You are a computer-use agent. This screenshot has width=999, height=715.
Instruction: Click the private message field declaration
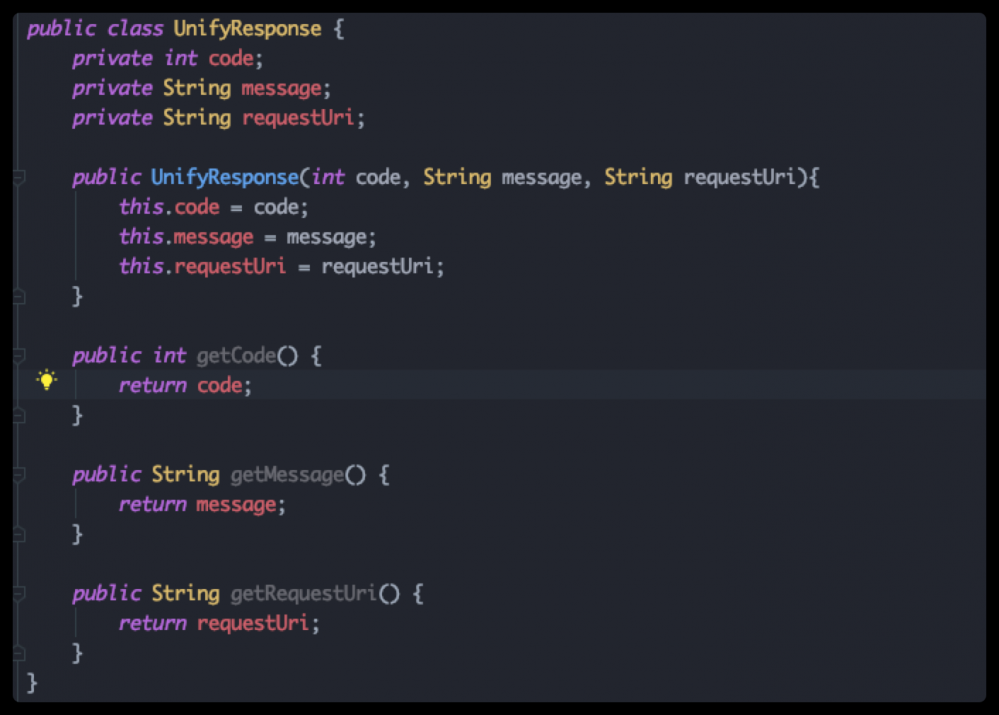pos(281,88)
